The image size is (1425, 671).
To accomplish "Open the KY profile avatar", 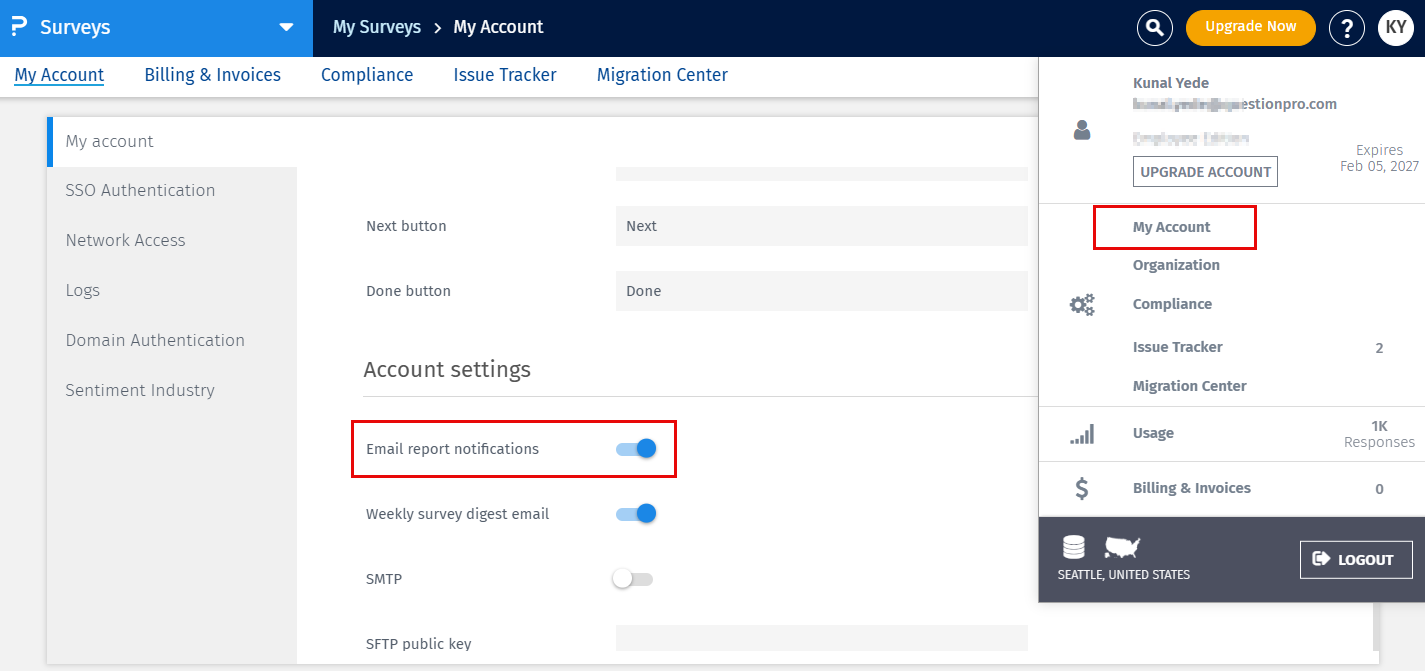I will pyautogui.click(x=1396, y=27).
